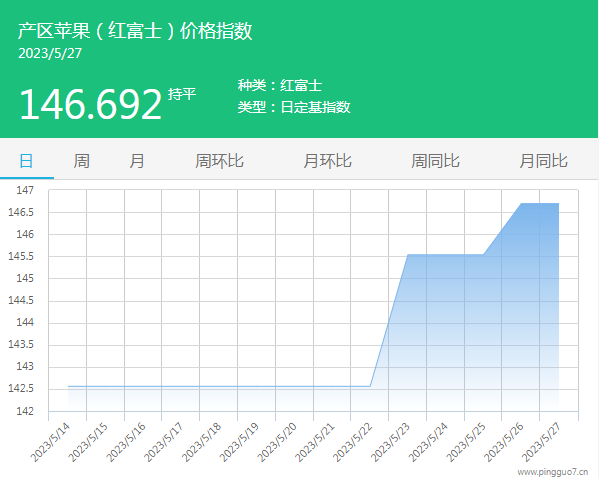Open the 月 monthly tab

[137, 161]
